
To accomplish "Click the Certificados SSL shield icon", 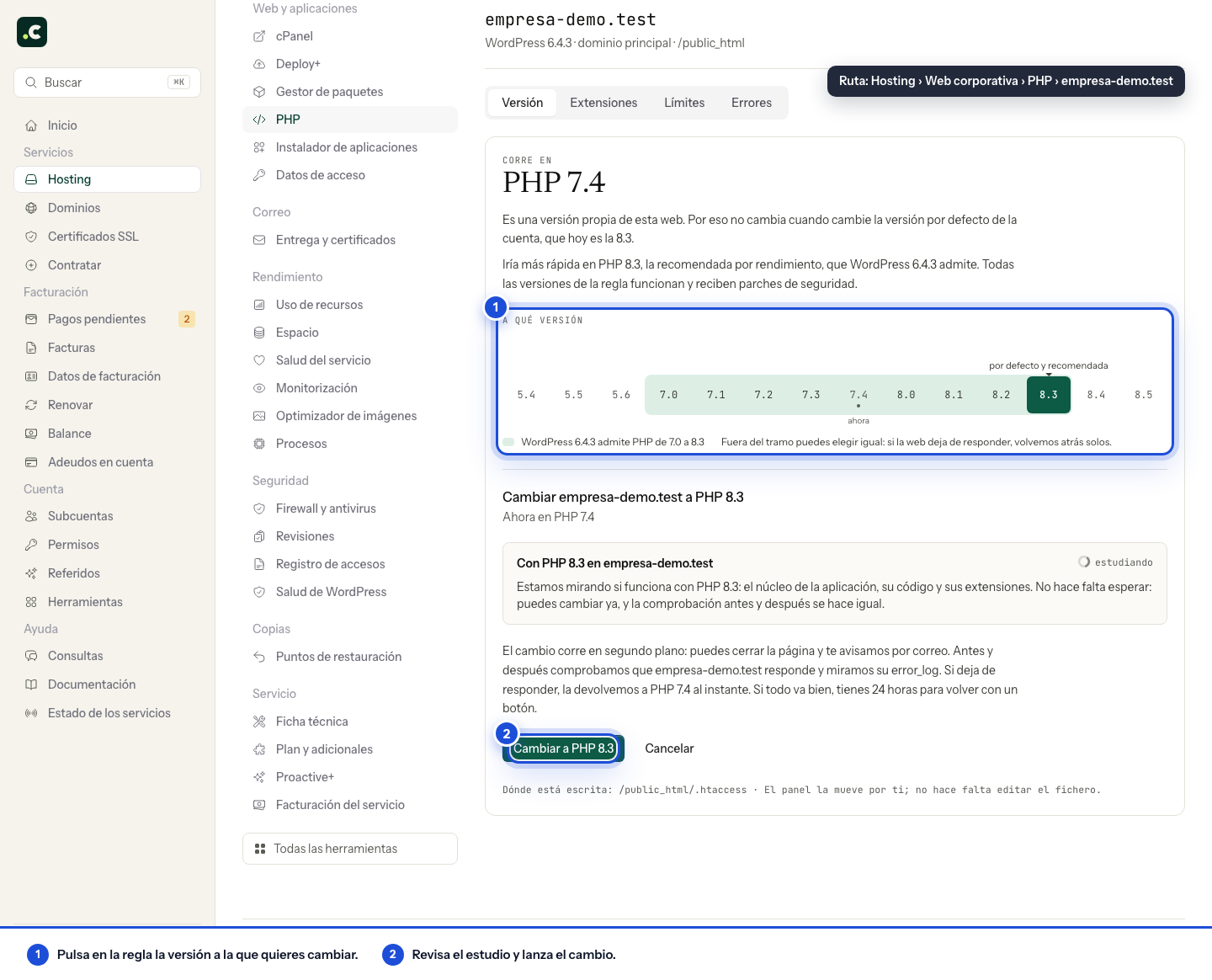I will (31, 237).
